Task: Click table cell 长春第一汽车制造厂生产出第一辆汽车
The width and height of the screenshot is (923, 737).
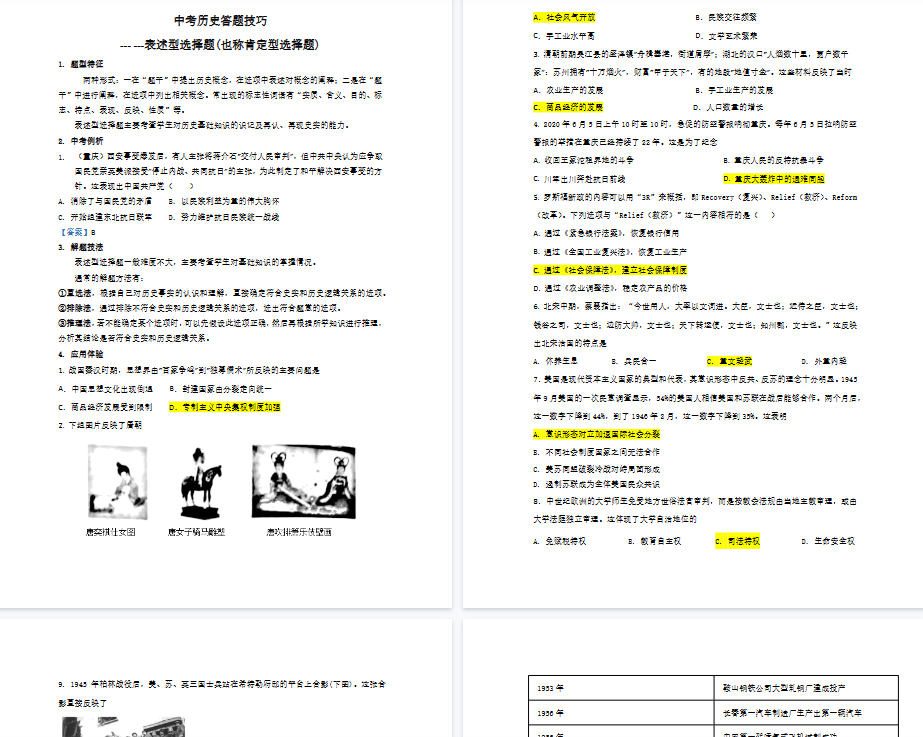Action: (x=806, y=713)
